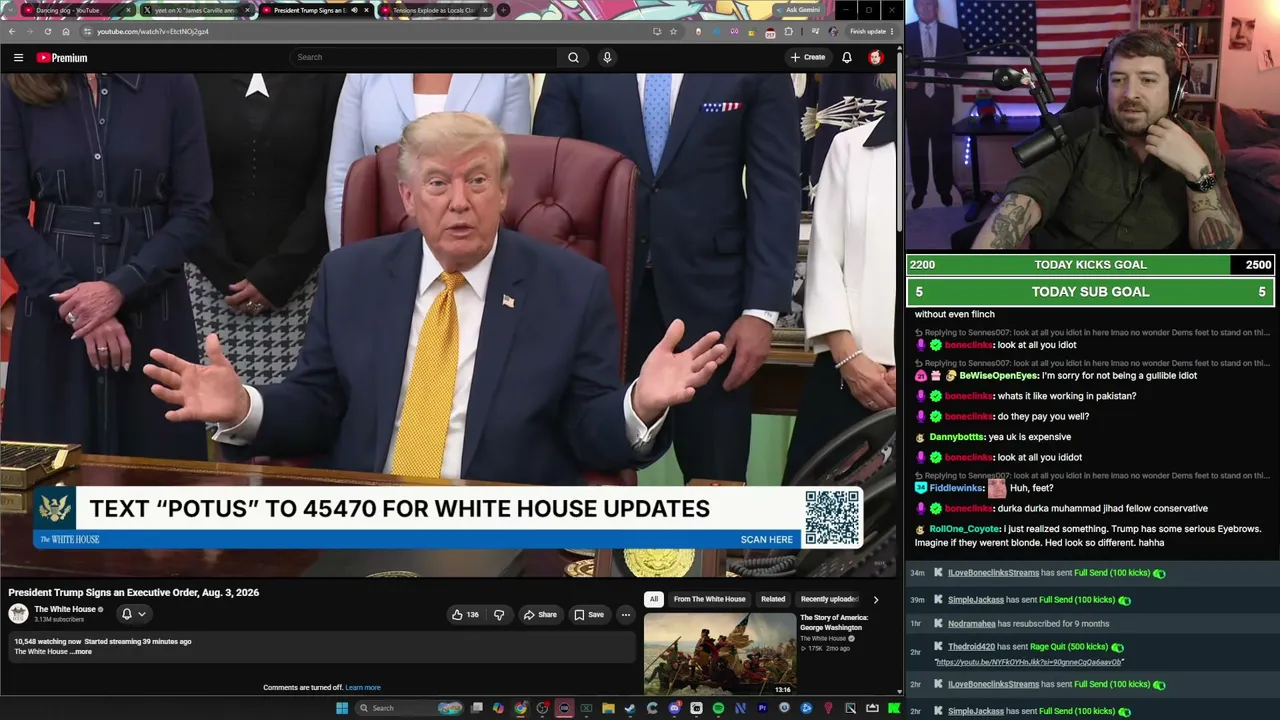Screen dimensions: 1280x720
Task: Open the browser extensions puzzle icon
Action: pyautogui.click(x=788, y=31)
